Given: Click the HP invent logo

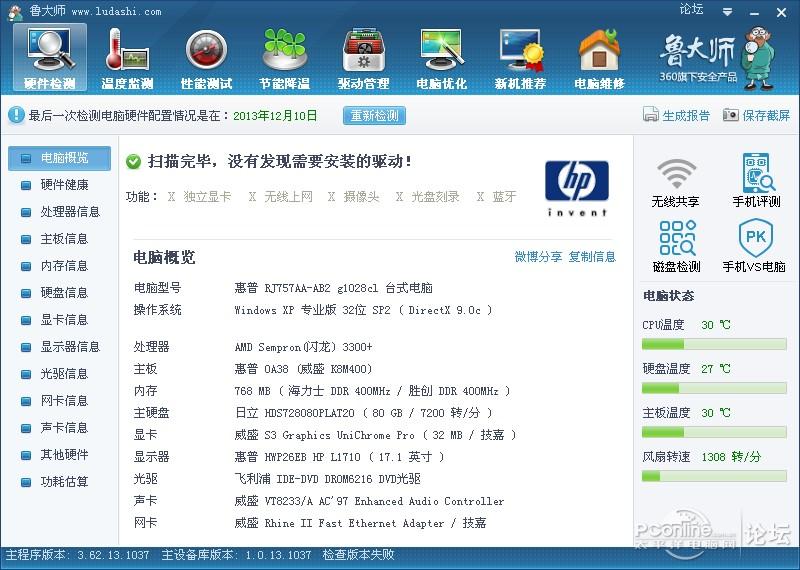Looking at the screenshot, I should point(577,188).
